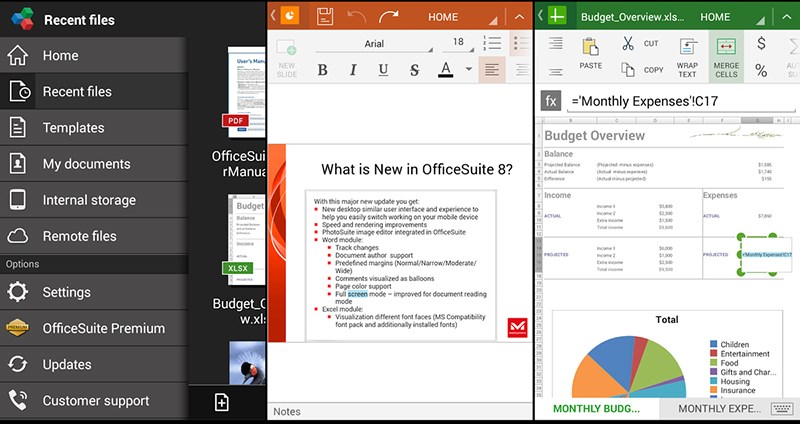Click the Save icon in the presentation toolbar
800x424 pixels.
(x=324, y=16)
